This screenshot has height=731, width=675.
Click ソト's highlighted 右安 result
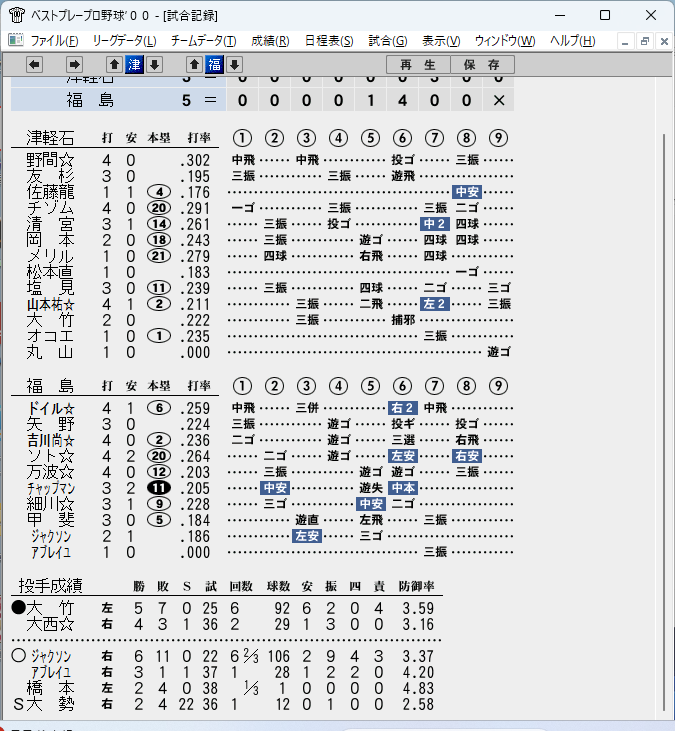[x=467, y=456]
